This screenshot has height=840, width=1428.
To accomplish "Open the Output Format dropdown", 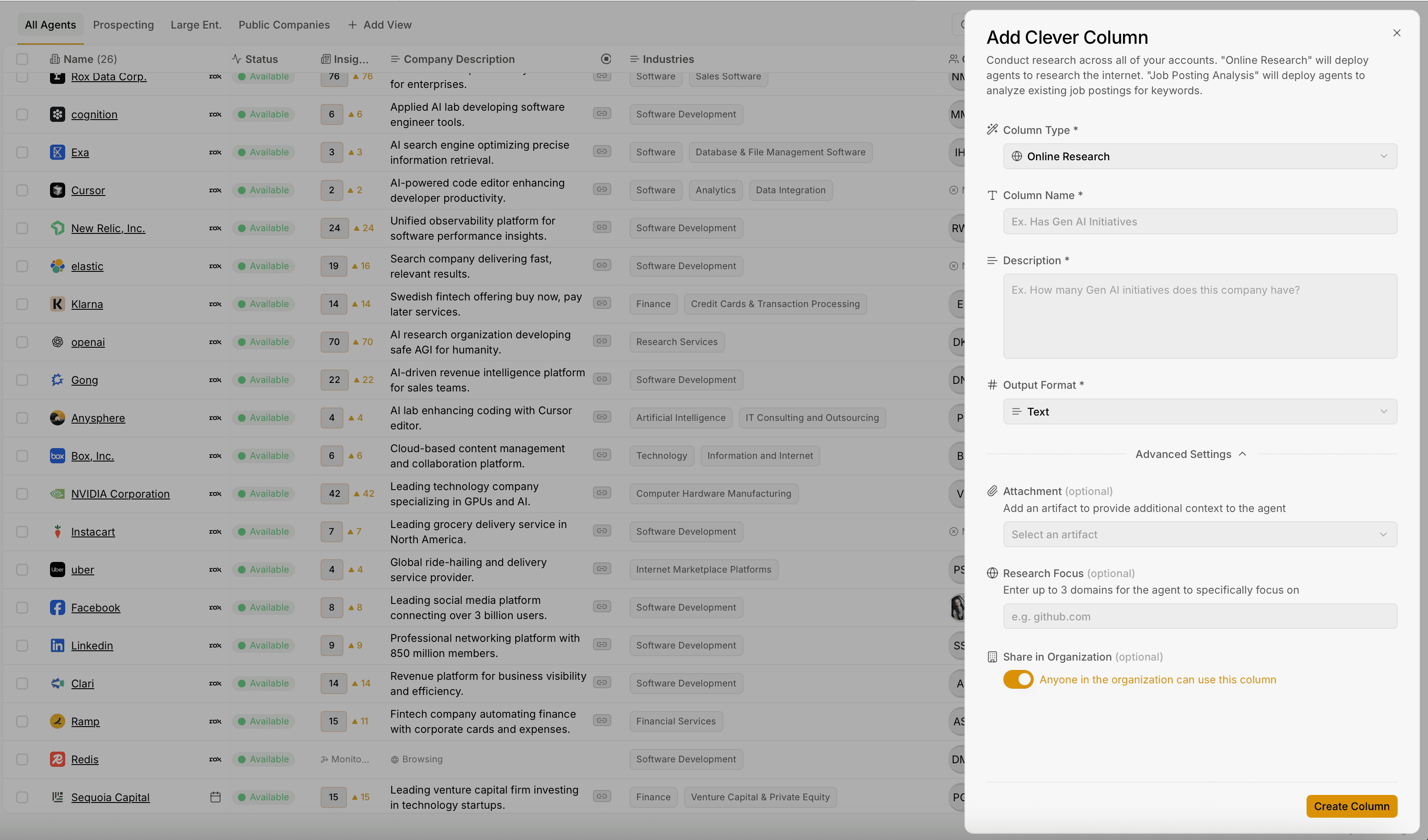I will click(1200, 412).
